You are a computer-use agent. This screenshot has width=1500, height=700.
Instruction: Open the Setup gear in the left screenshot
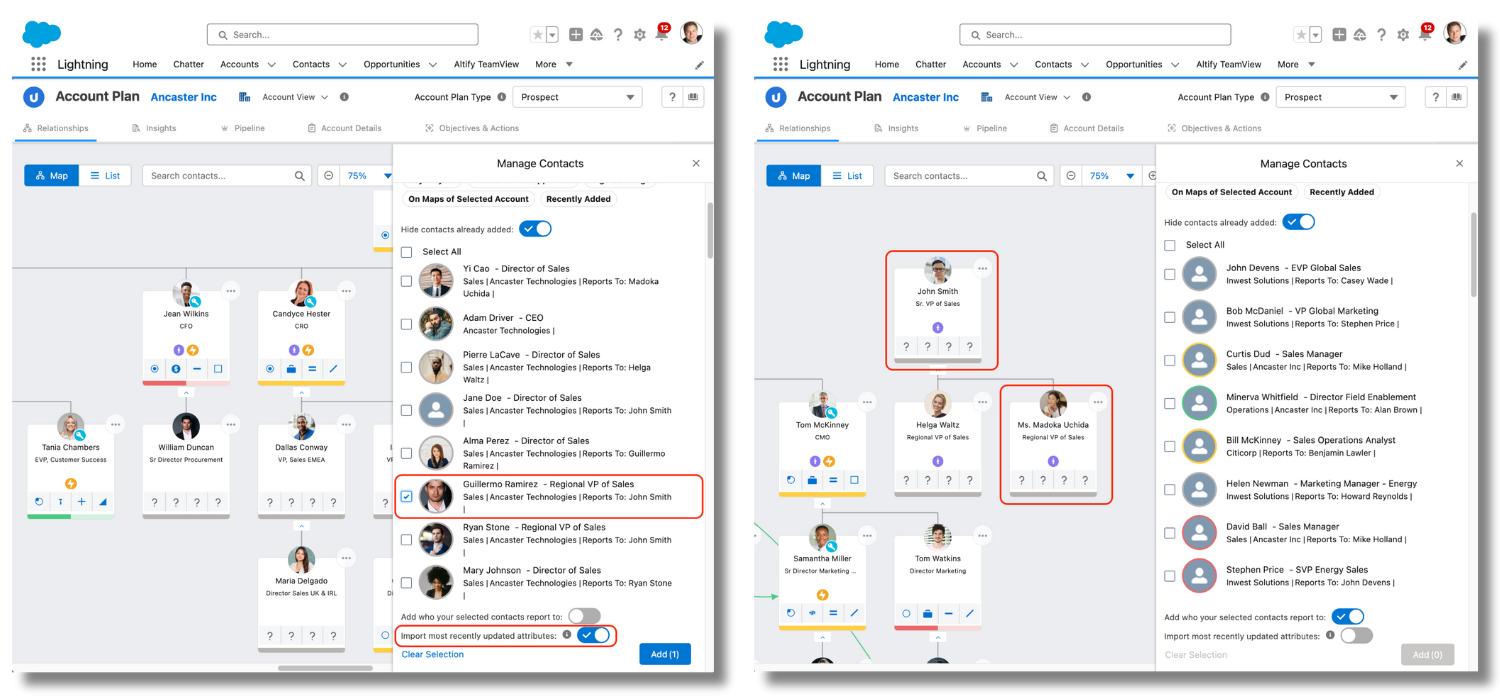coord(640,34)
